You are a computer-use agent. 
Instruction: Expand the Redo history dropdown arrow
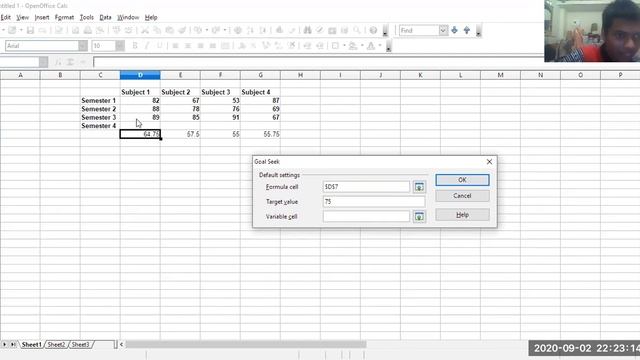[x=224, y=30]
